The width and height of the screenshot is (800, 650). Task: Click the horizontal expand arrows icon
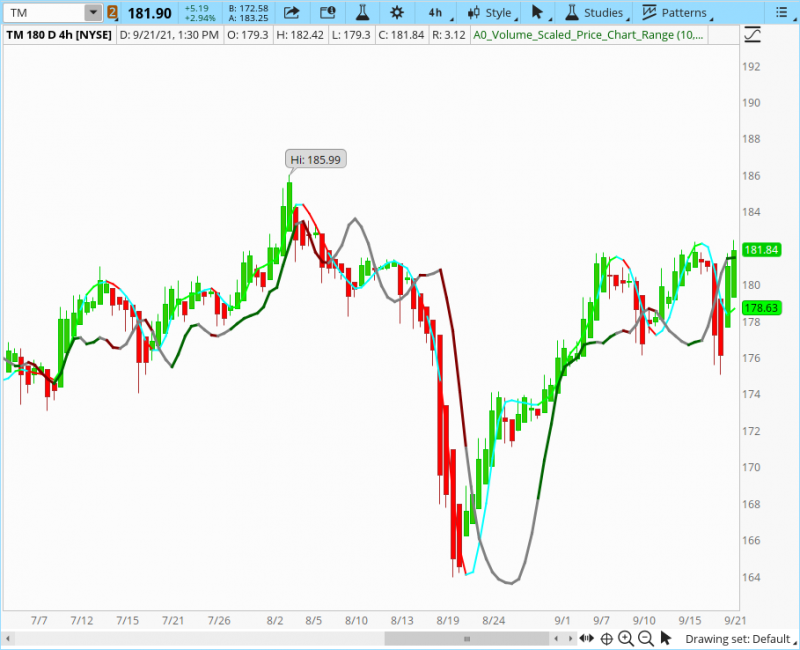tap(587, 638)
